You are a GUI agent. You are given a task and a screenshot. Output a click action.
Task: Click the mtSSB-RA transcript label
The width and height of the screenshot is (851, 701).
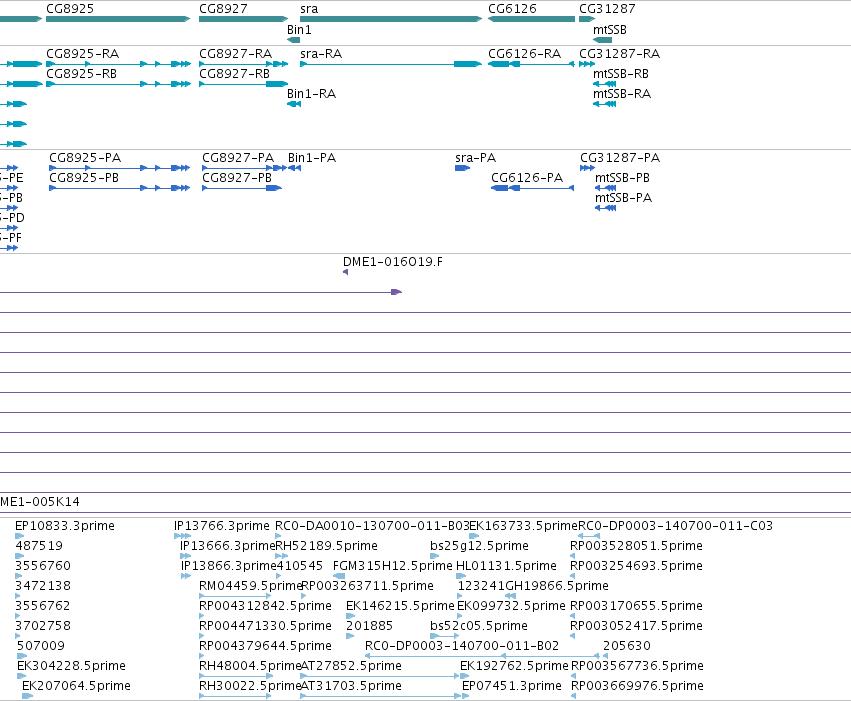click(x=622, y=94)
